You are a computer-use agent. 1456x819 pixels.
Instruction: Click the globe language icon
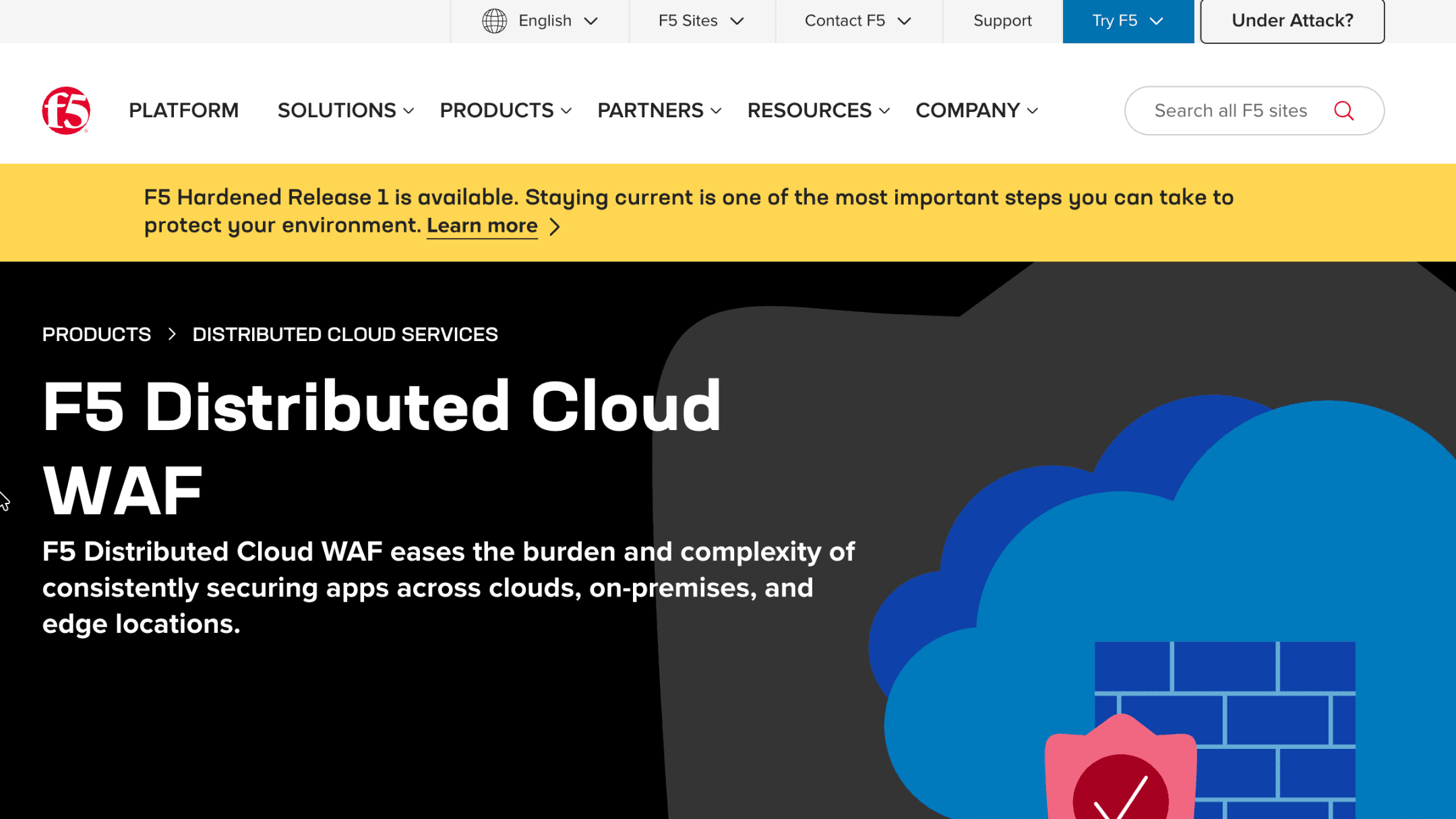pos(494,21)
